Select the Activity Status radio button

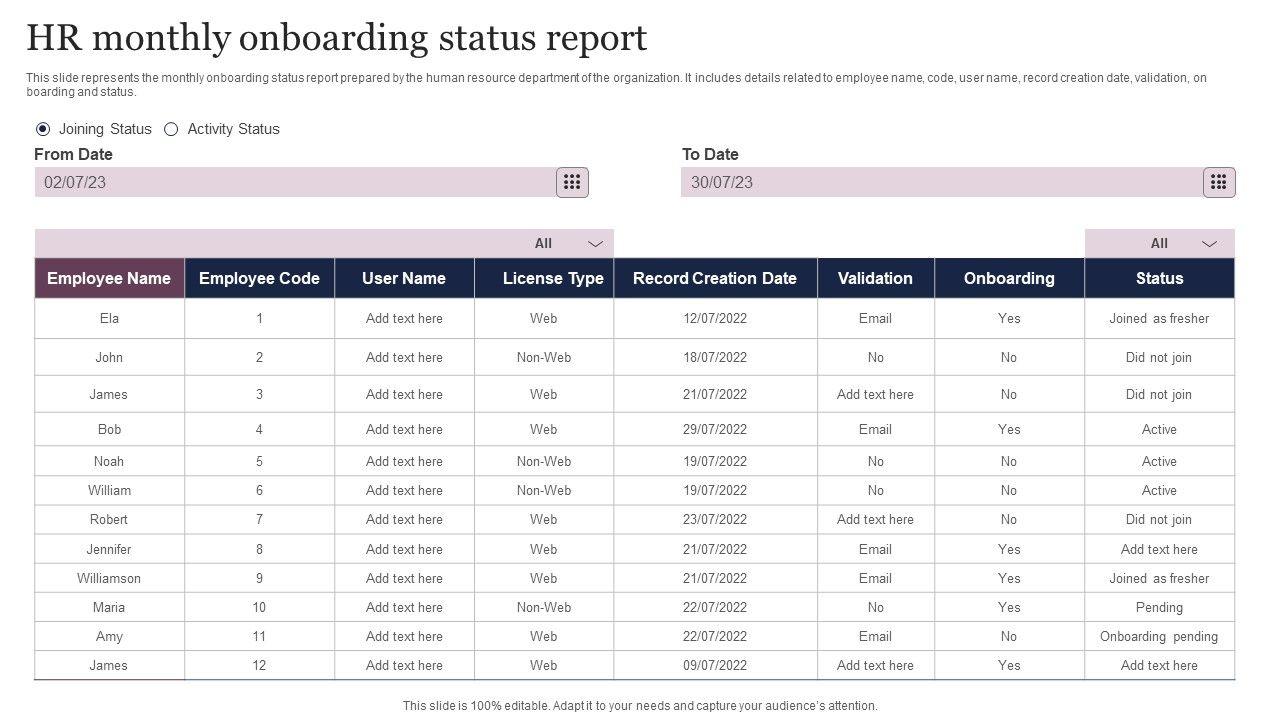171,129
